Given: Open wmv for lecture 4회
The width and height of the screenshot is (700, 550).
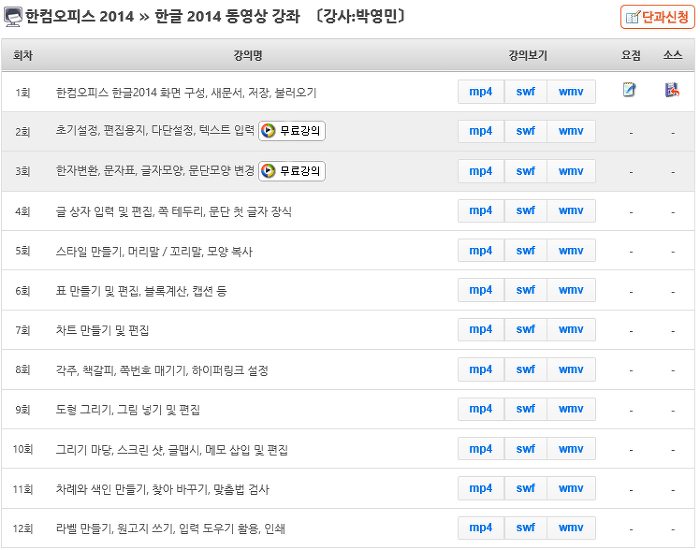Looking at the screenshot, I should click(x=571, y=210).
